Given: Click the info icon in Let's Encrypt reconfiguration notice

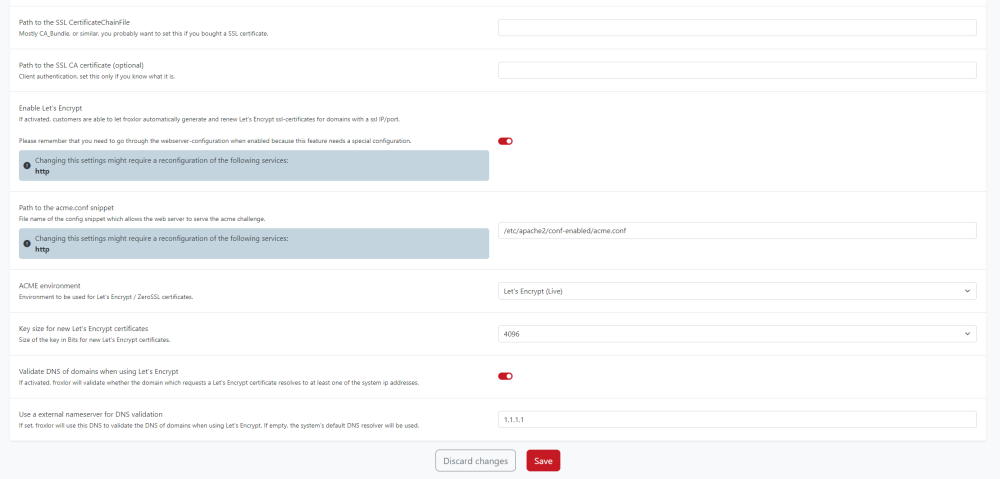Looking at the screenshot, I should [x=27, y=165].
